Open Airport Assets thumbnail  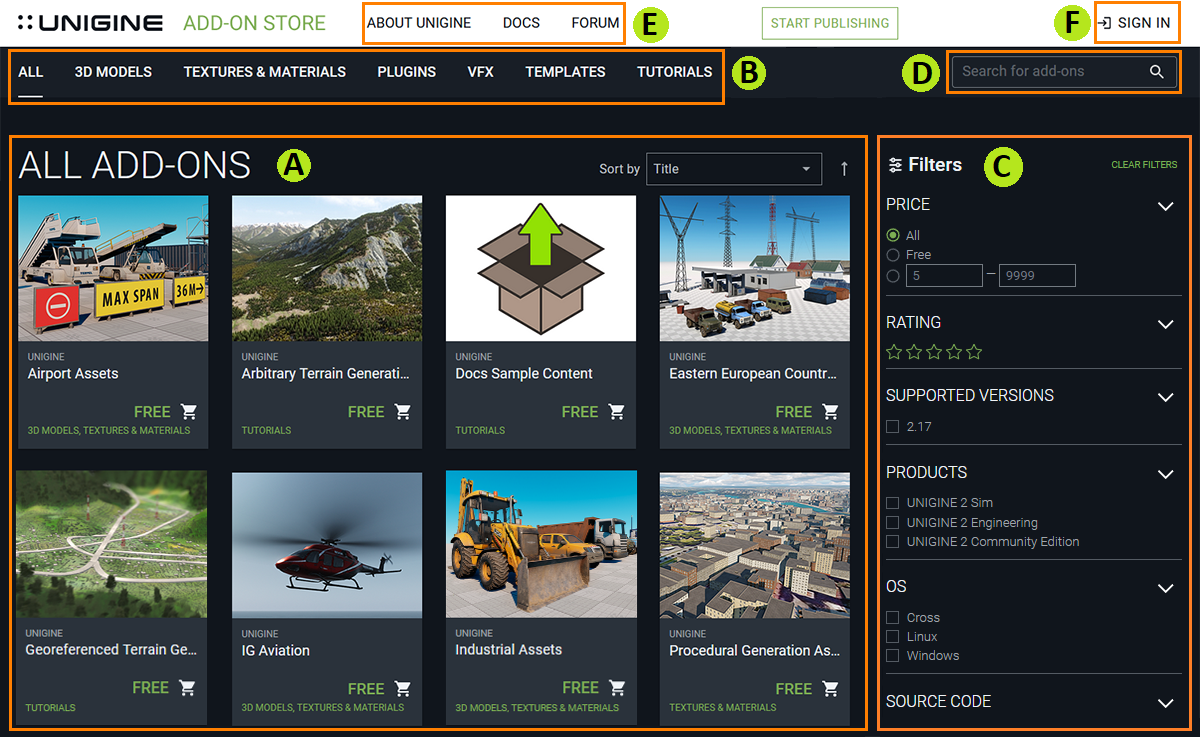coord(113,268)
